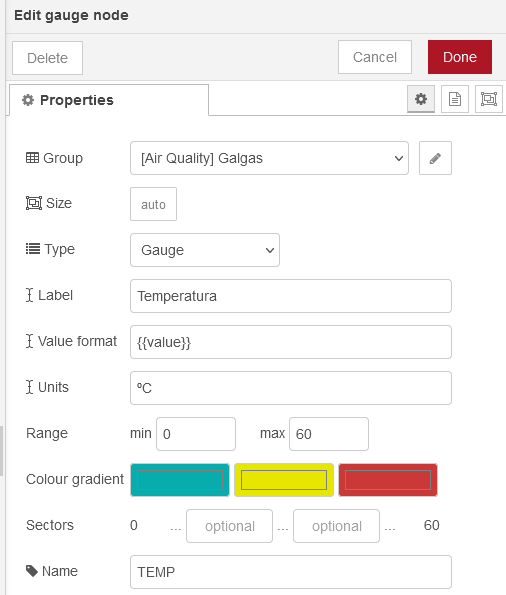Screen dimensions: 506x595
Task: Delete the gauge node
Action: [47, 58]
